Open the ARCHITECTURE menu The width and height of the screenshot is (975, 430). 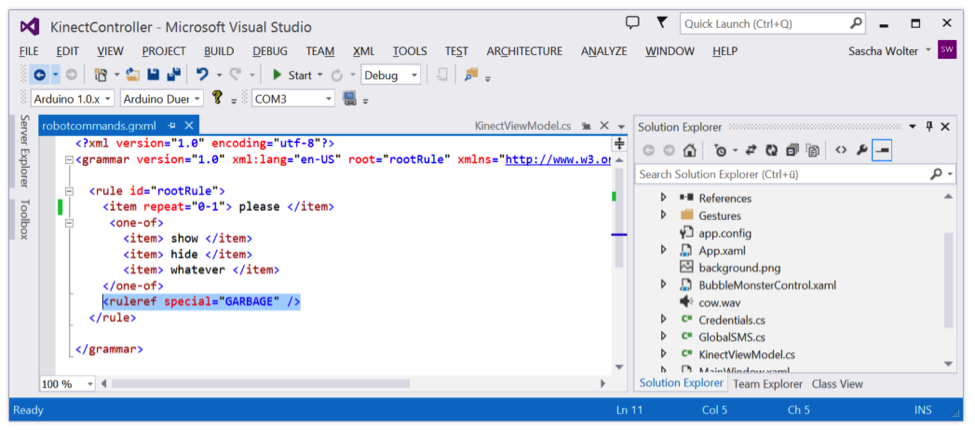click(x=524, y=51)
